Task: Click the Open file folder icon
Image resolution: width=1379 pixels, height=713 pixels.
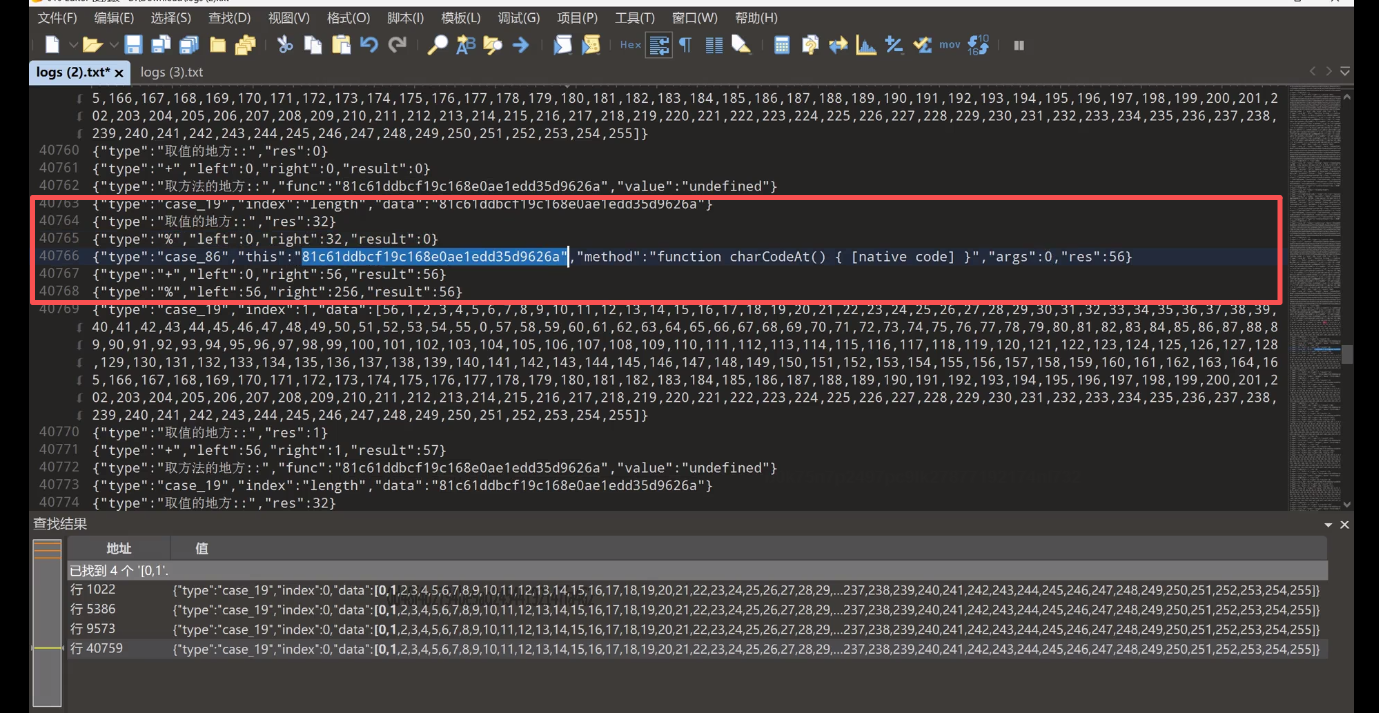Action: click(93, 45)
